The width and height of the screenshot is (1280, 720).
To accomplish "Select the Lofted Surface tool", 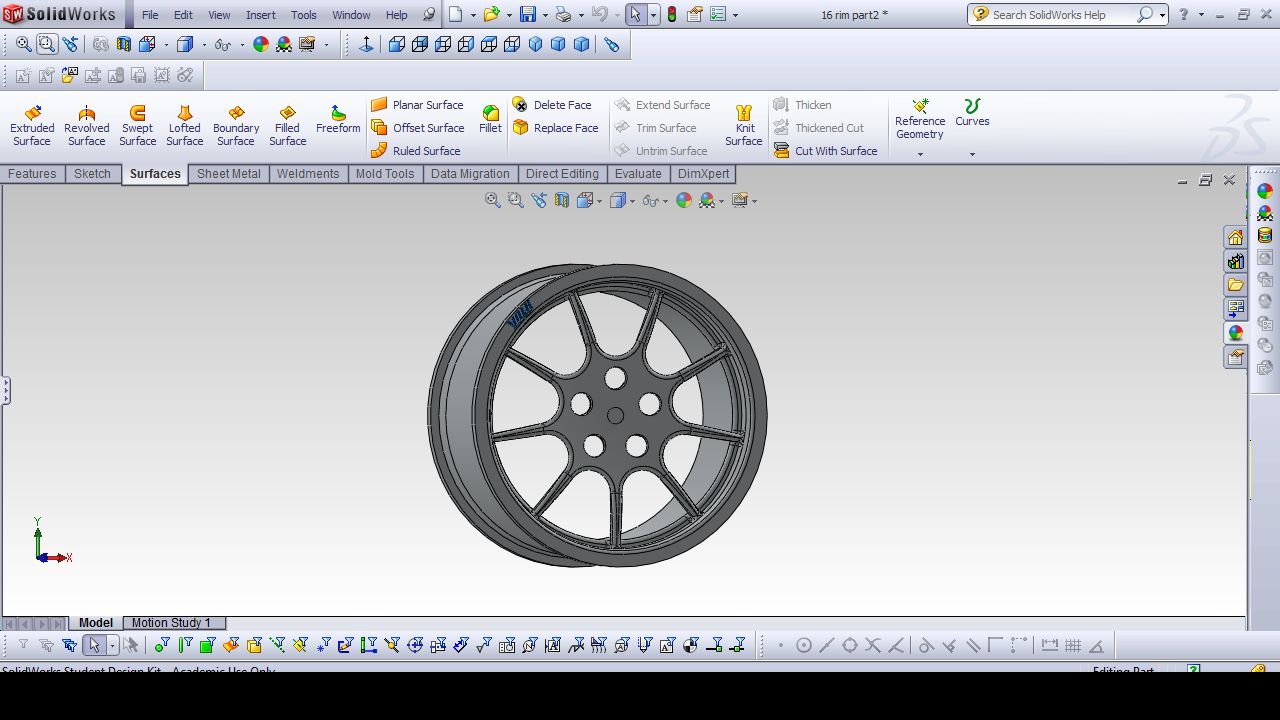I will (x=185, y=126).
